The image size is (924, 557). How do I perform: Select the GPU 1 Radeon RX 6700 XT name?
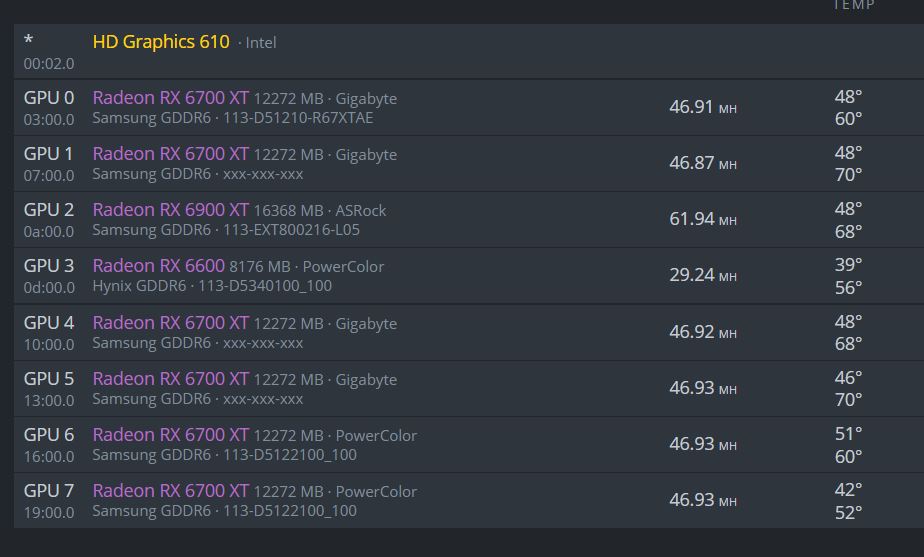click(x=170, y=154)
